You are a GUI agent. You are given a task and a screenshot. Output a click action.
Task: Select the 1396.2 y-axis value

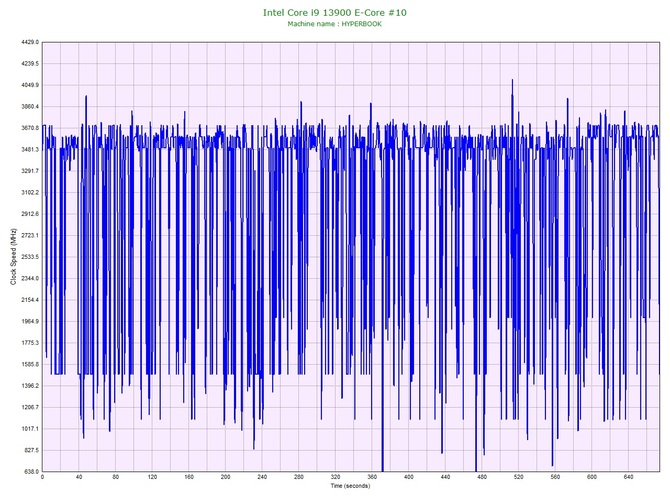(30, 386)
